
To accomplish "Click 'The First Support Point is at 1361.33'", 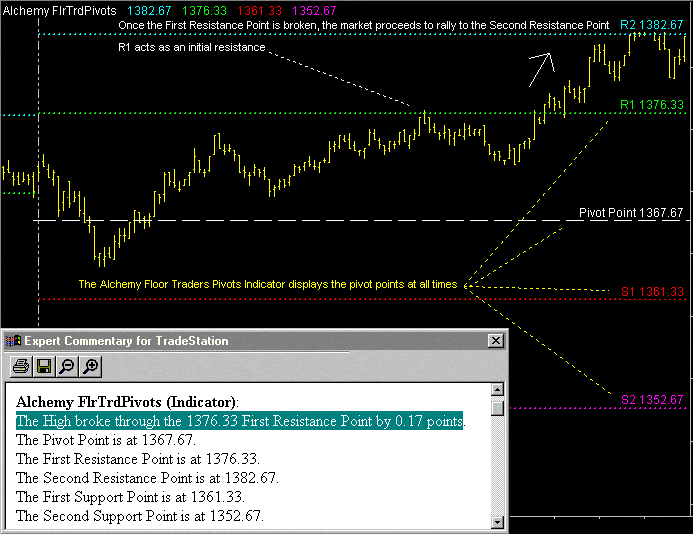I will pos(130,497).
